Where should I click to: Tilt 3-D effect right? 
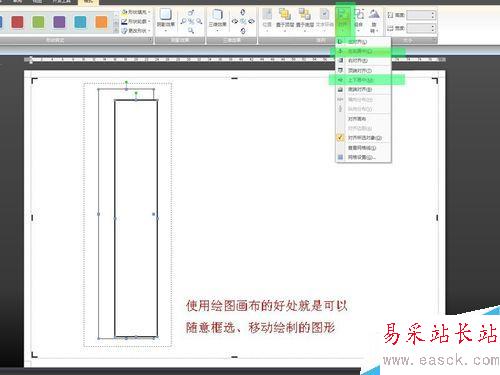[x=251, y=22]
